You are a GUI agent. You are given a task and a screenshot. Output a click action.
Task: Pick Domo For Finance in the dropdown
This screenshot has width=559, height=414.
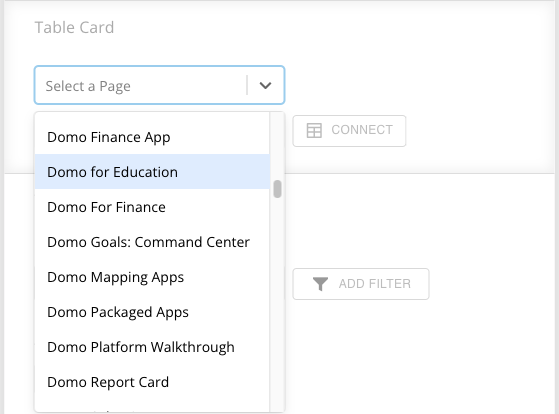pos(152,207)
